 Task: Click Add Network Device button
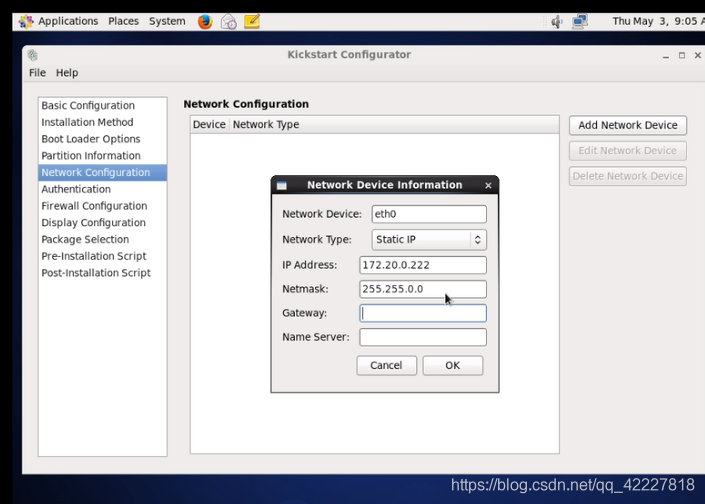coord(628,125)
